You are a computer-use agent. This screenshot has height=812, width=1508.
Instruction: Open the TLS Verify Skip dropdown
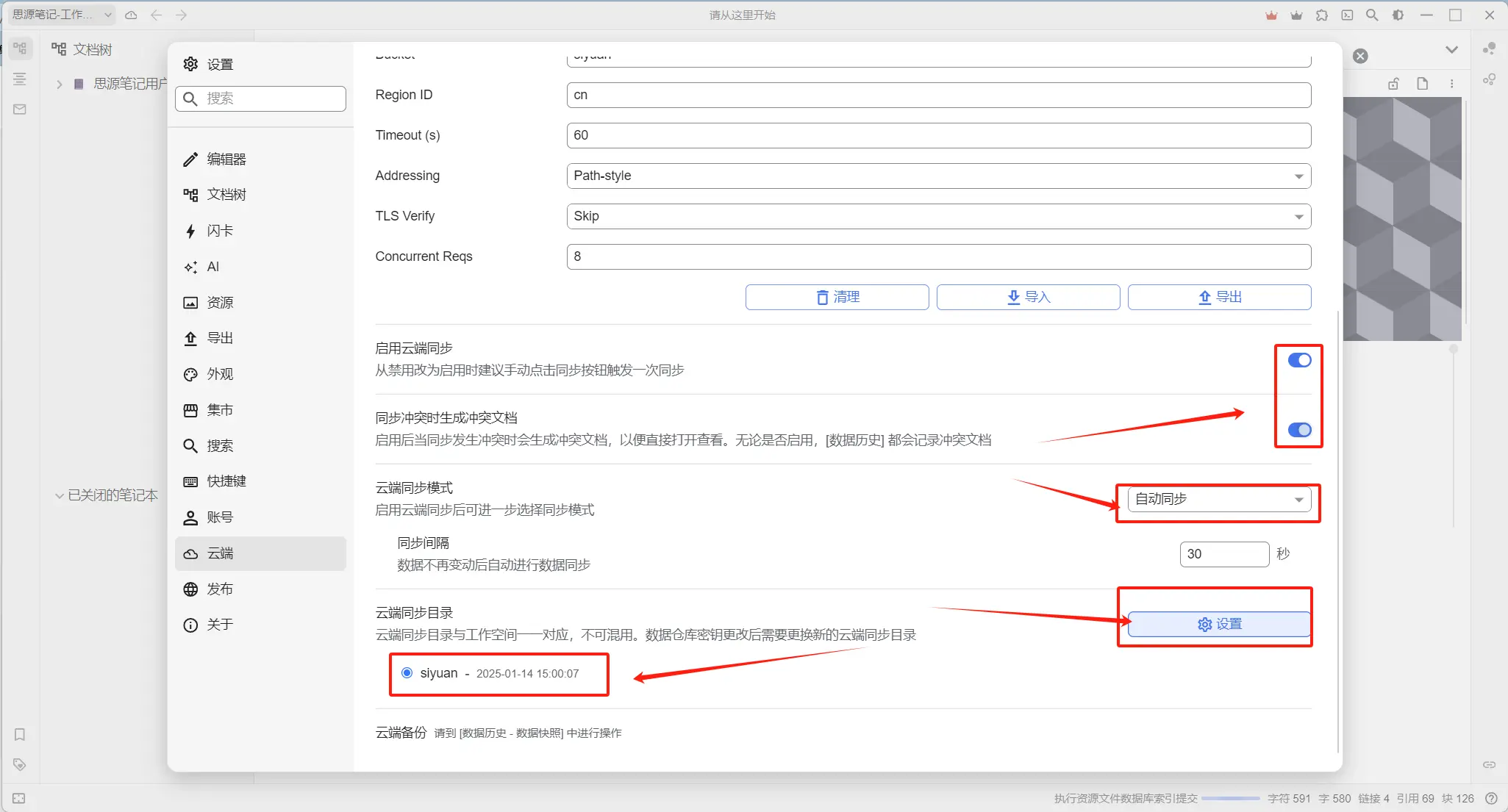pos(939,216)
